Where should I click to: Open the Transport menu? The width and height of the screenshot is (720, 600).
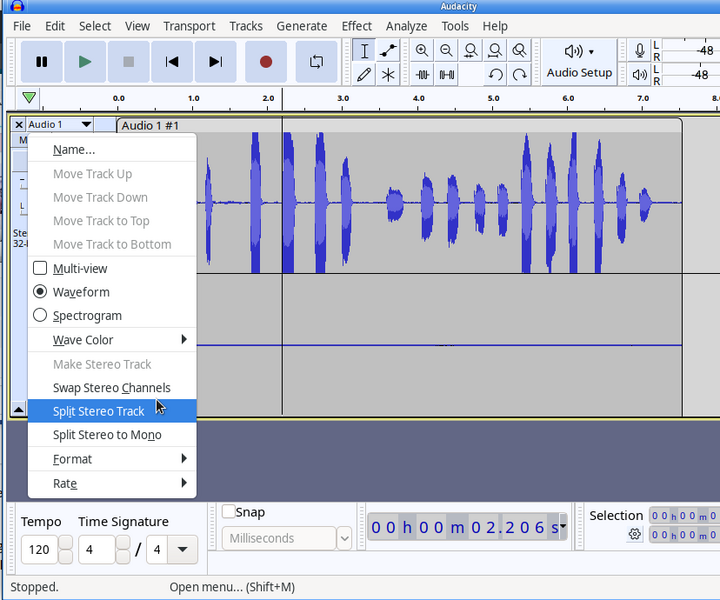point(189,26)
